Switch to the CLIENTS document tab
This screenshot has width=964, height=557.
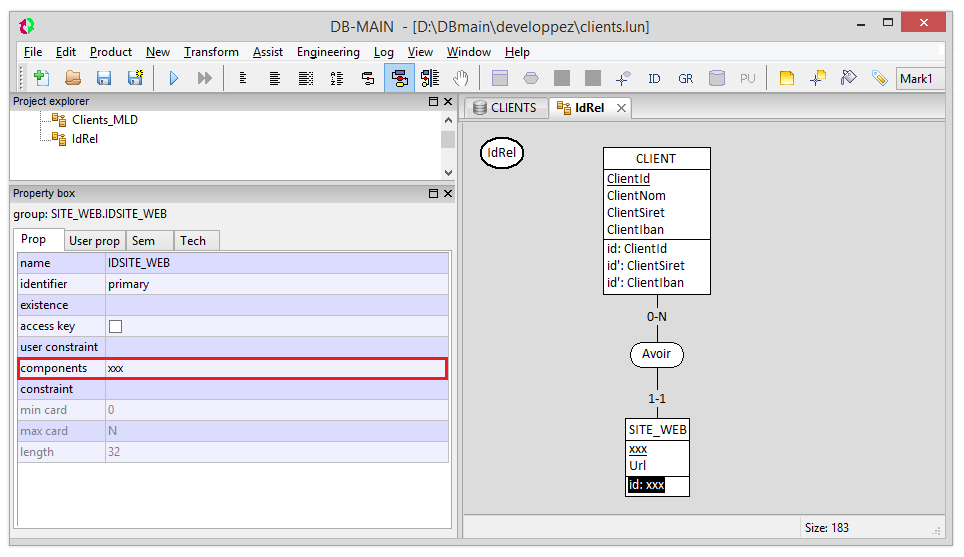[506, 108]
